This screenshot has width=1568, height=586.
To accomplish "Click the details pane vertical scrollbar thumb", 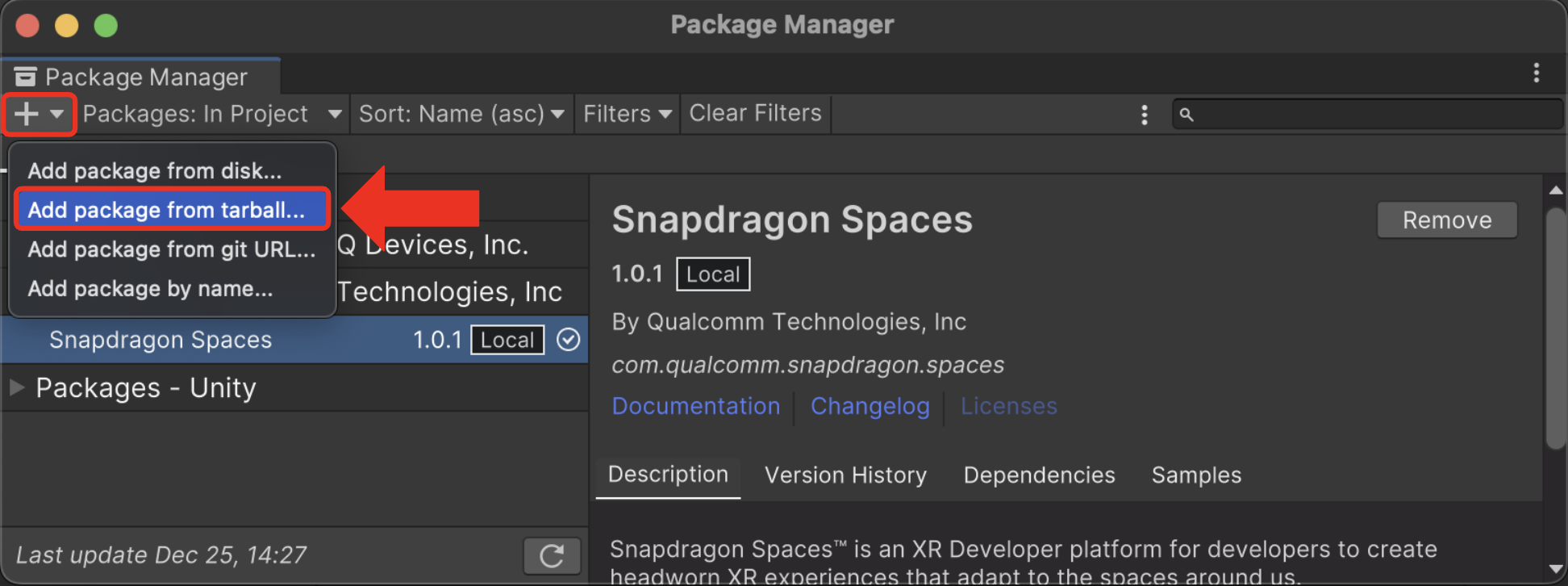I will [x=1556, y=329].
